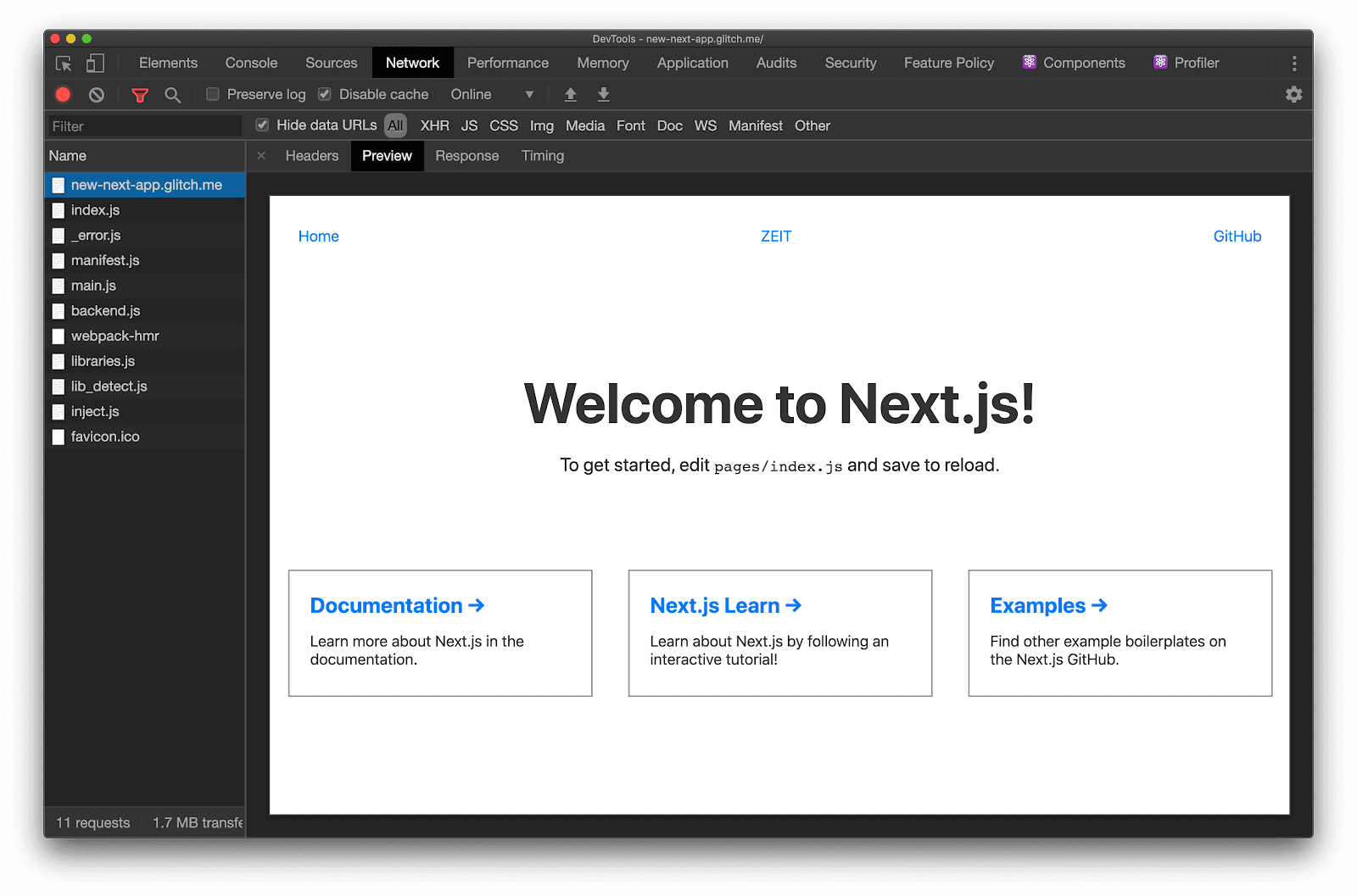This screenshot has width=1357, height=896.
Task: Toggle the network filter funnel
Action: [x=139, y=94]
